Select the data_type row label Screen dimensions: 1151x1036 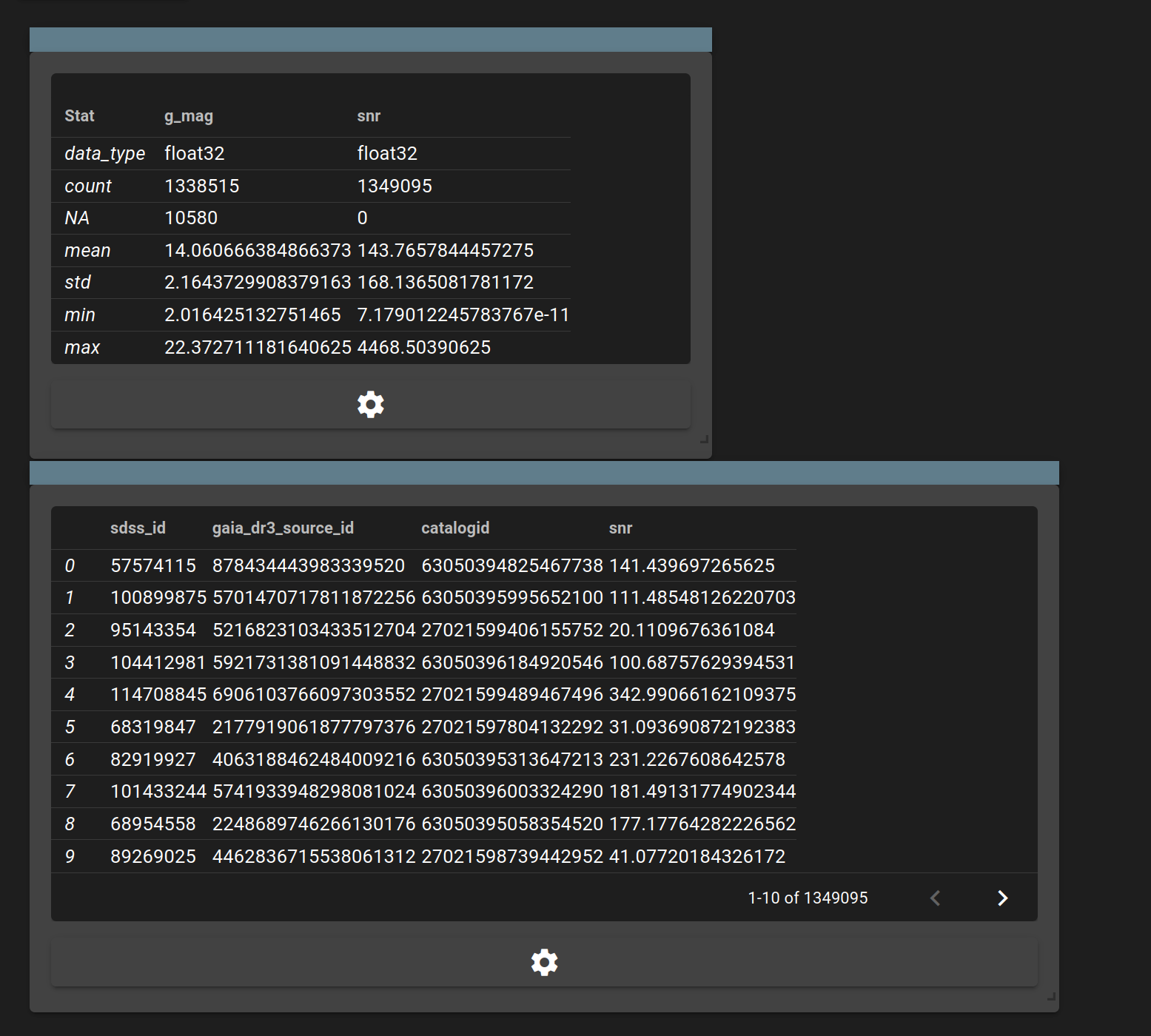coord(104,153)
